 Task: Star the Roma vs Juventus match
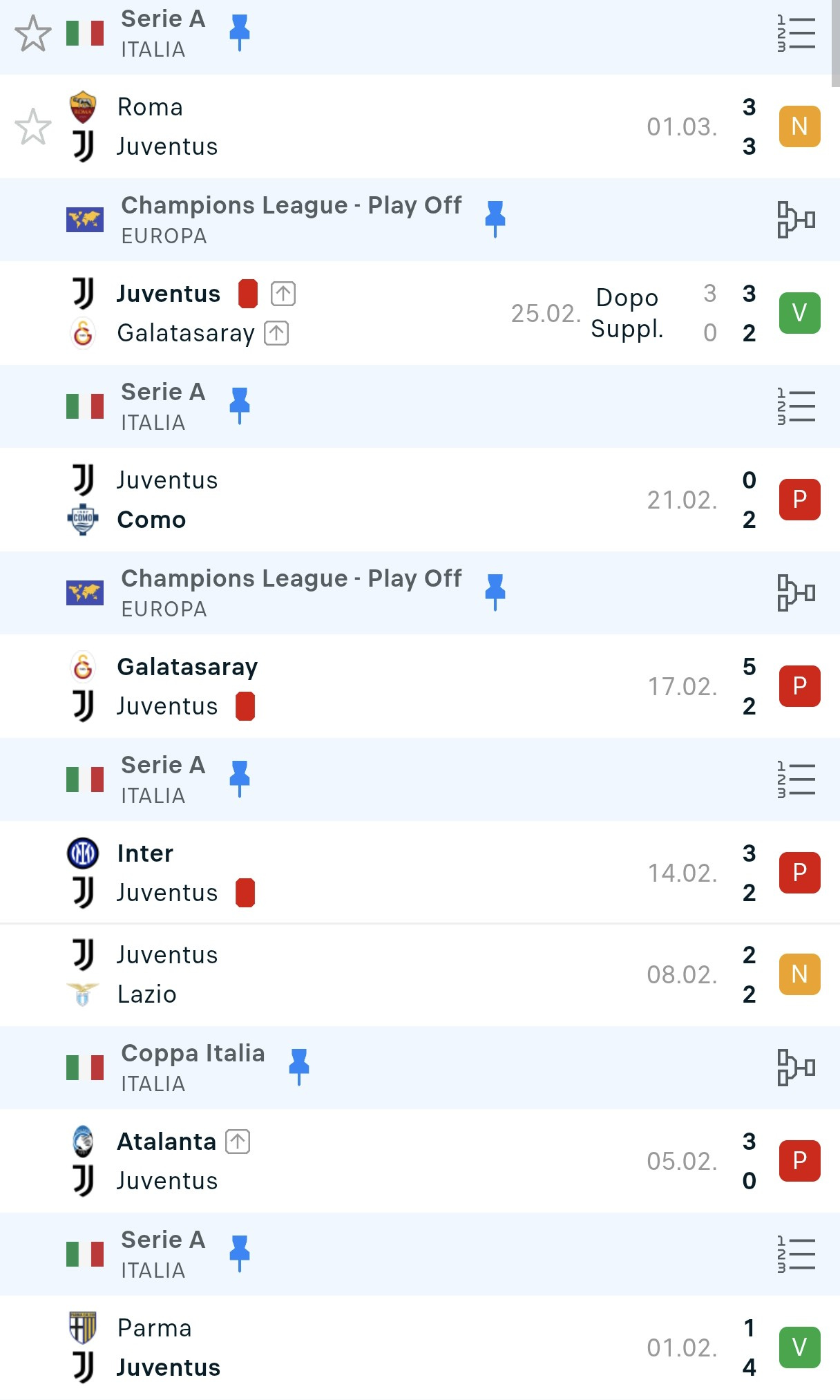point(33,127)
